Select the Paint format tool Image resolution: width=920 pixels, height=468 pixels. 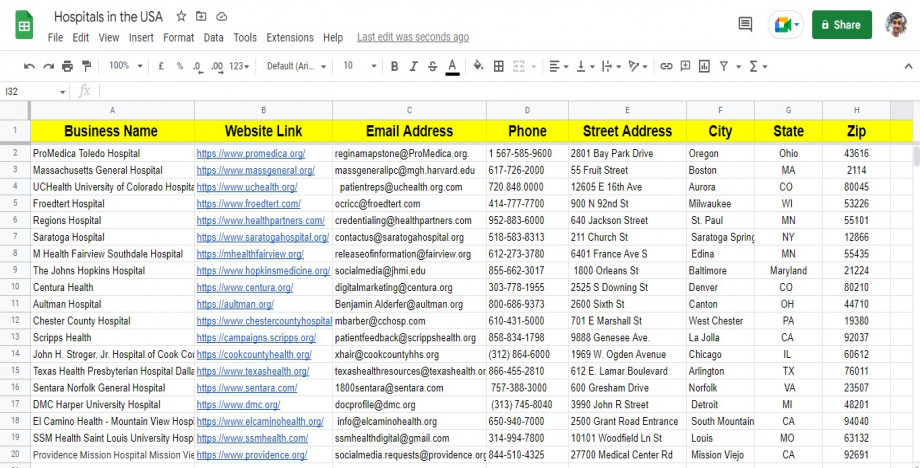86,66
